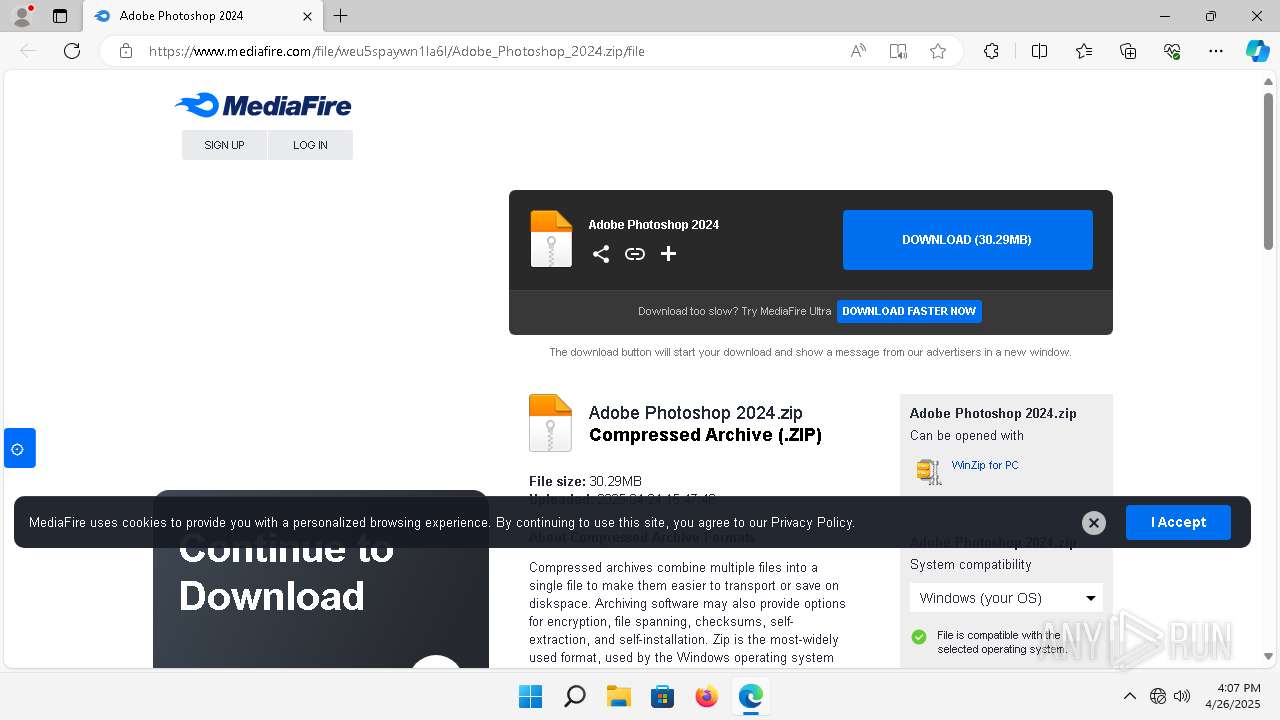This screenshot has height=720, width=1280.
Task: Open the browser Extensions icon
Action: click(991, 51)
